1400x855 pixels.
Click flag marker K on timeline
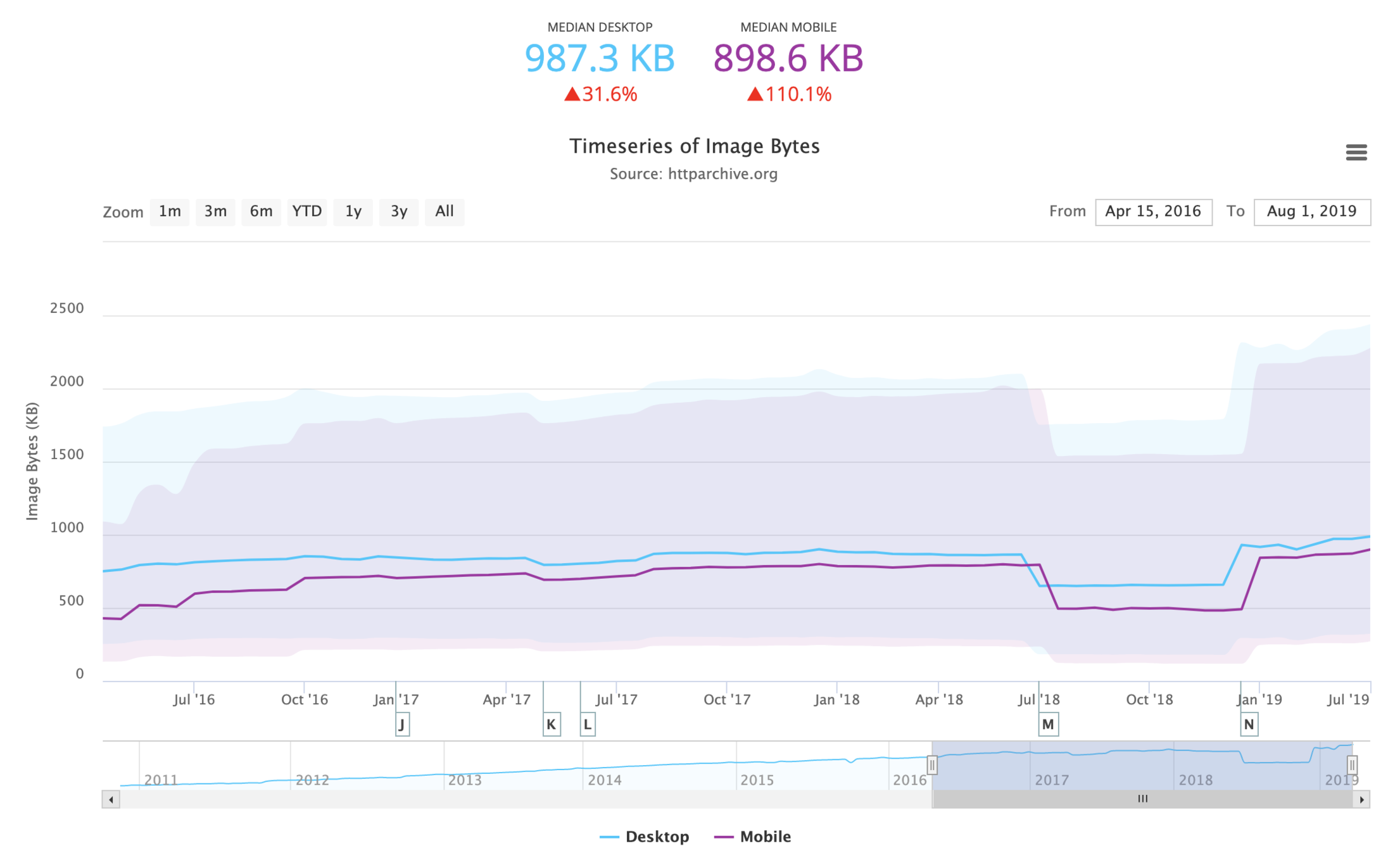pos(551,724)
